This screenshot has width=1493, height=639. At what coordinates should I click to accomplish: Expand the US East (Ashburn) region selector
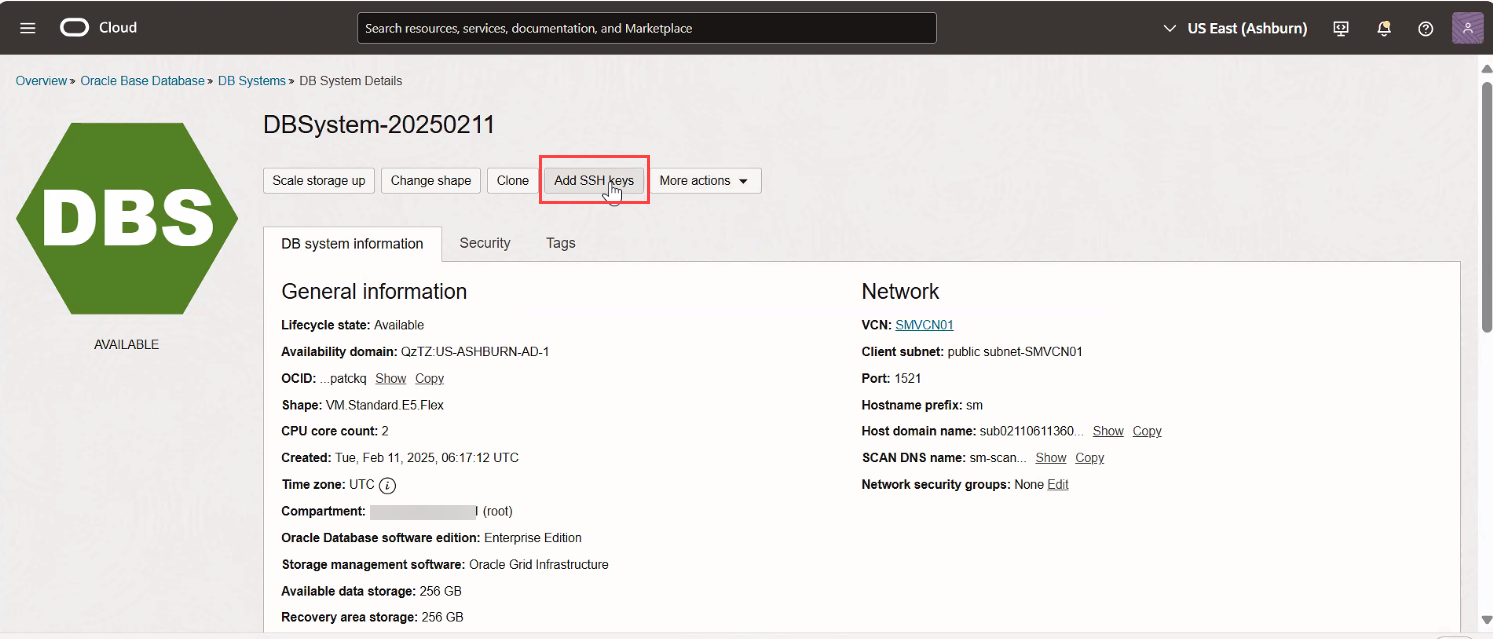1235,28
